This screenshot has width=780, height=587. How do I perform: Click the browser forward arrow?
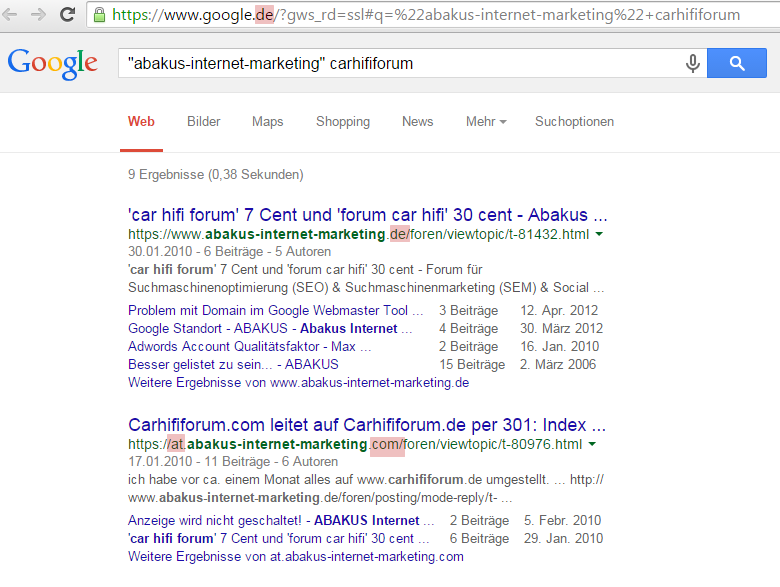click(x=38, y=14)
